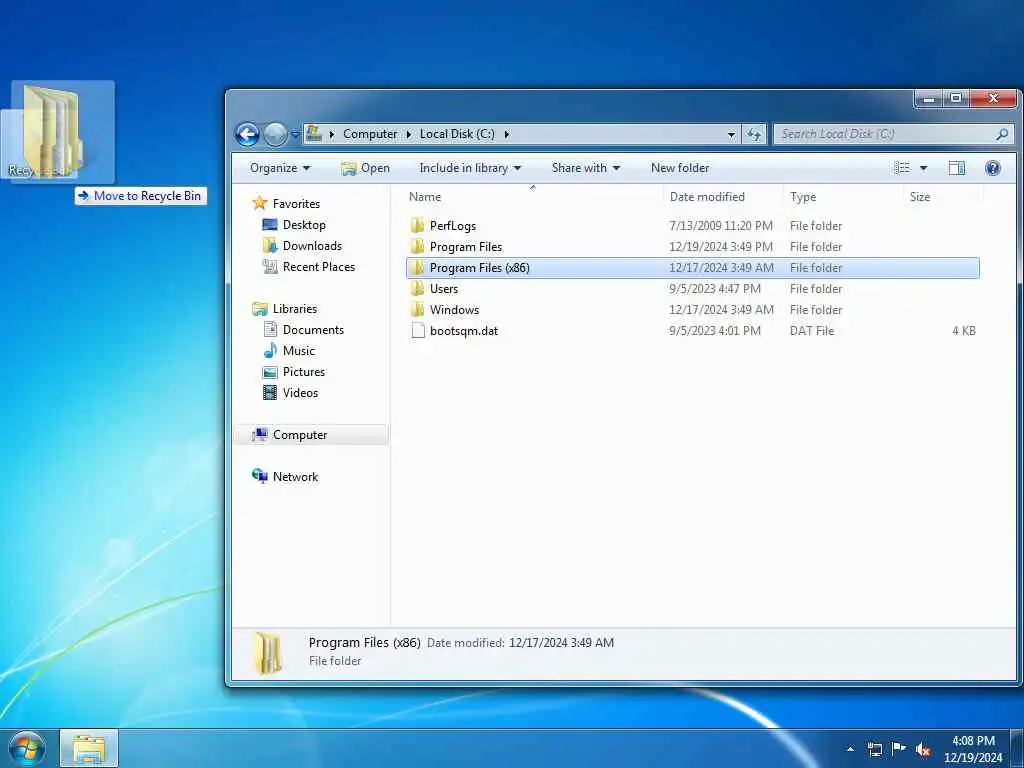Select the Windows folder
This screenshot has height=768, width=1024.
pyautogui.click(x=454, y=310)
